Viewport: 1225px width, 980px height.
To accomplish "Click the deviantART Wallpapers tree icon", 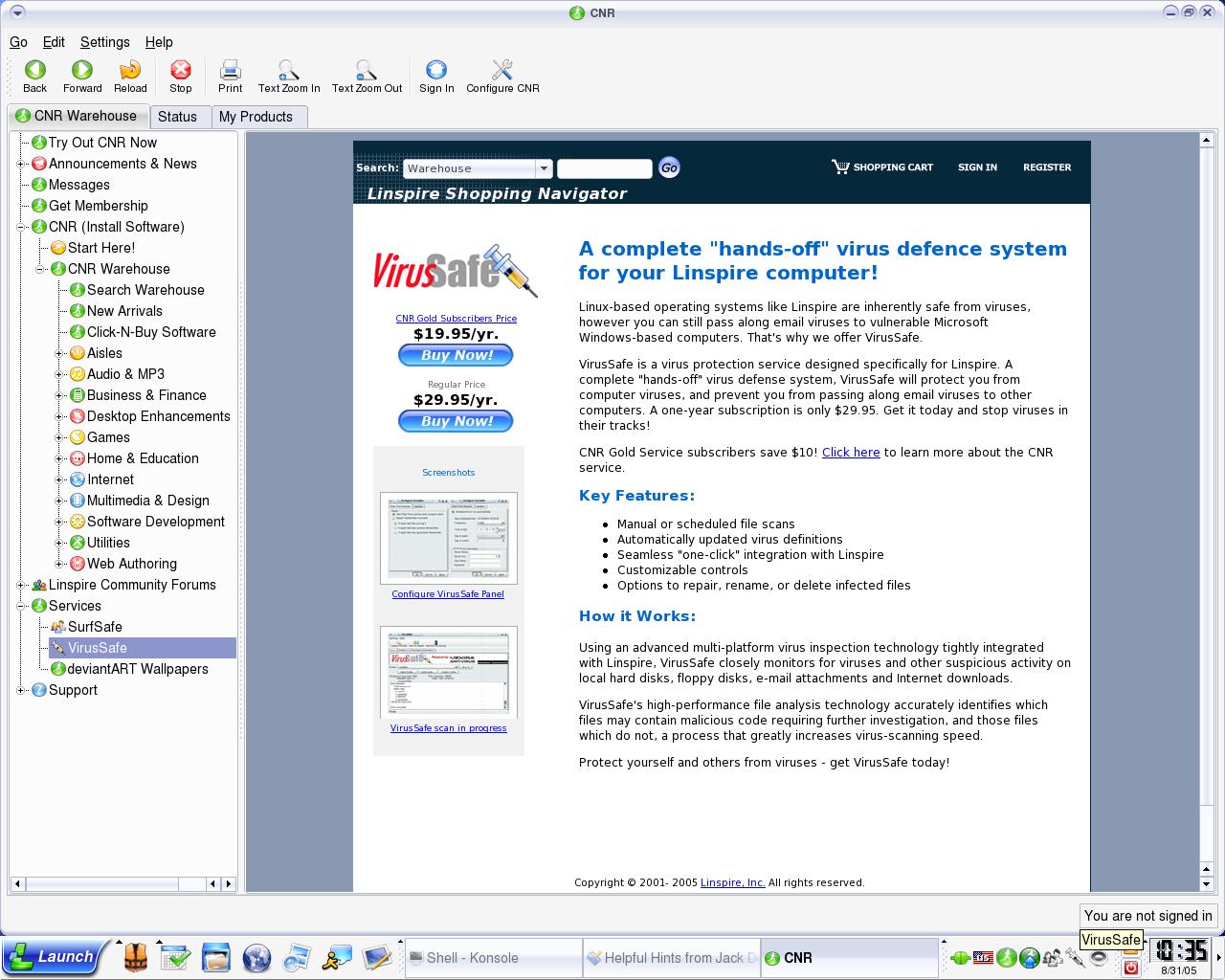I will coord(58,669).
